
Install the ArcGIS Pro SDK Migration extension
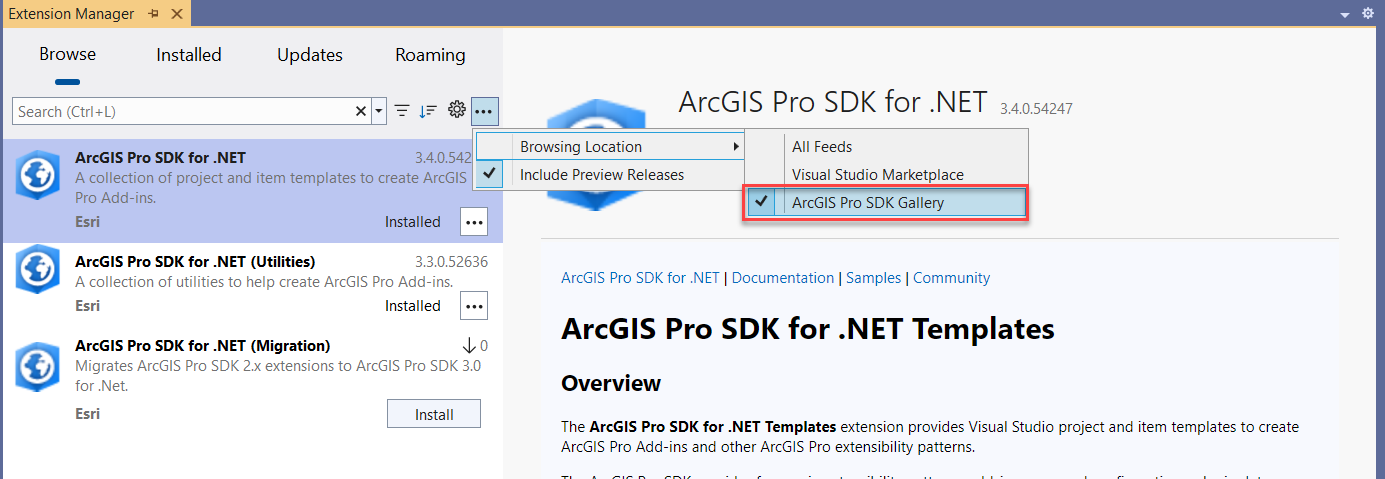click(x=433, y=414)
